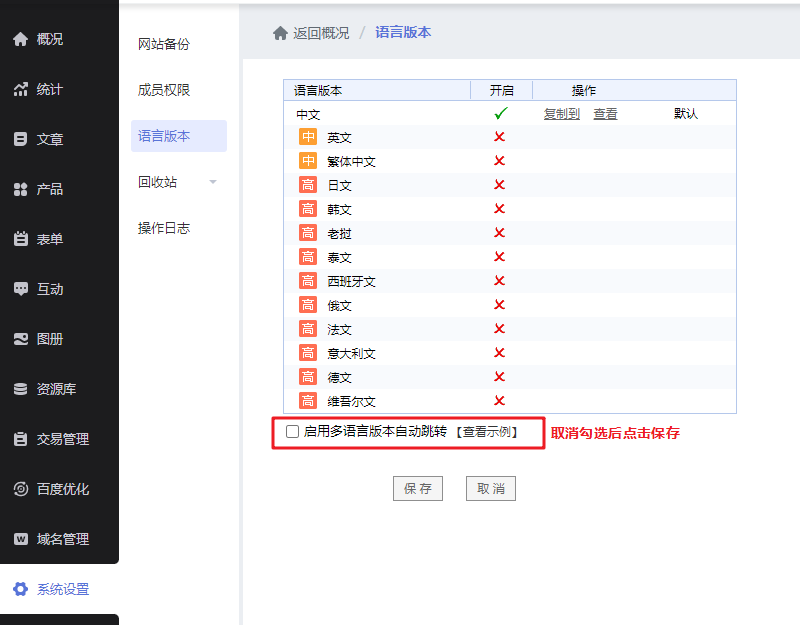Click the 产品 grid icon
The height and width of the screenshot is (625, 800).
[20, 189]
